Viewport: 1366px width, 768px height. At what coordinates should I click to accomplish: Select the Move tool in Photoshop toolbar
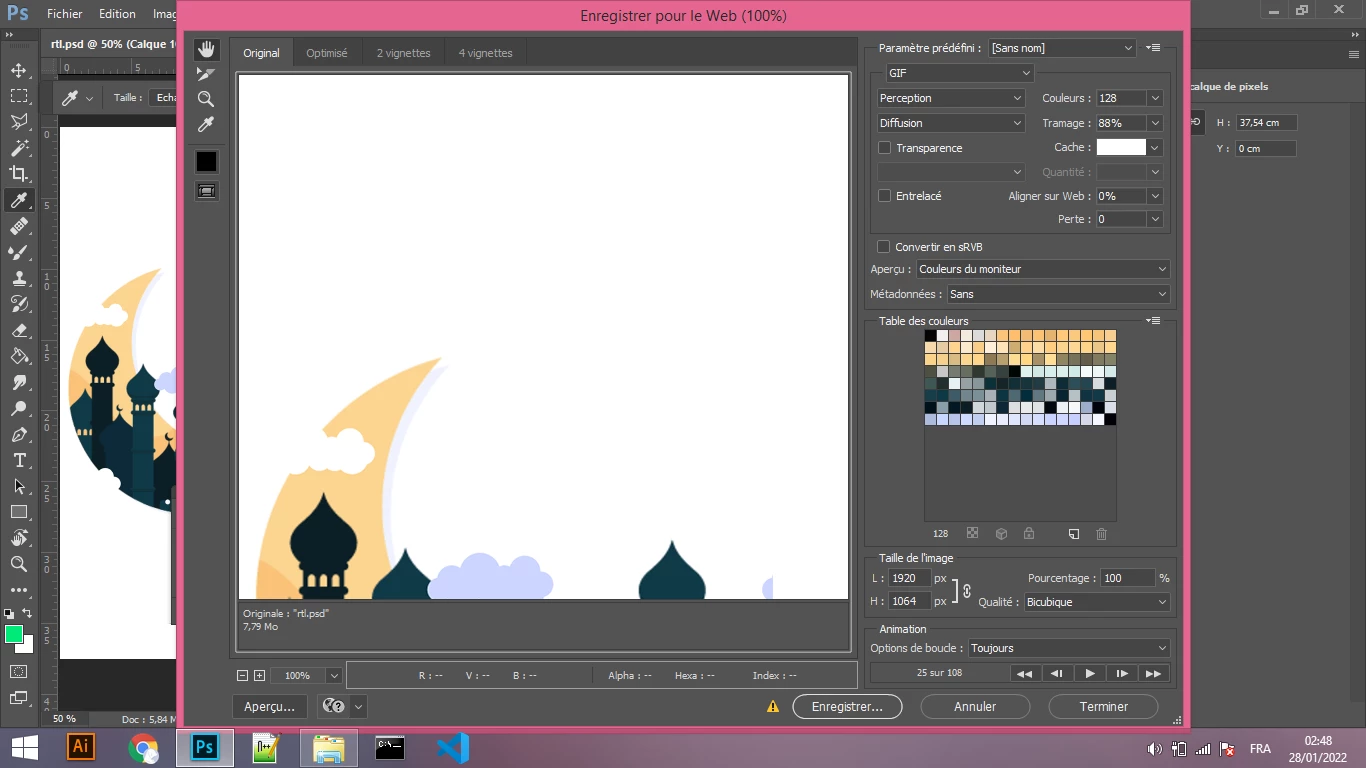click(18, 70)
